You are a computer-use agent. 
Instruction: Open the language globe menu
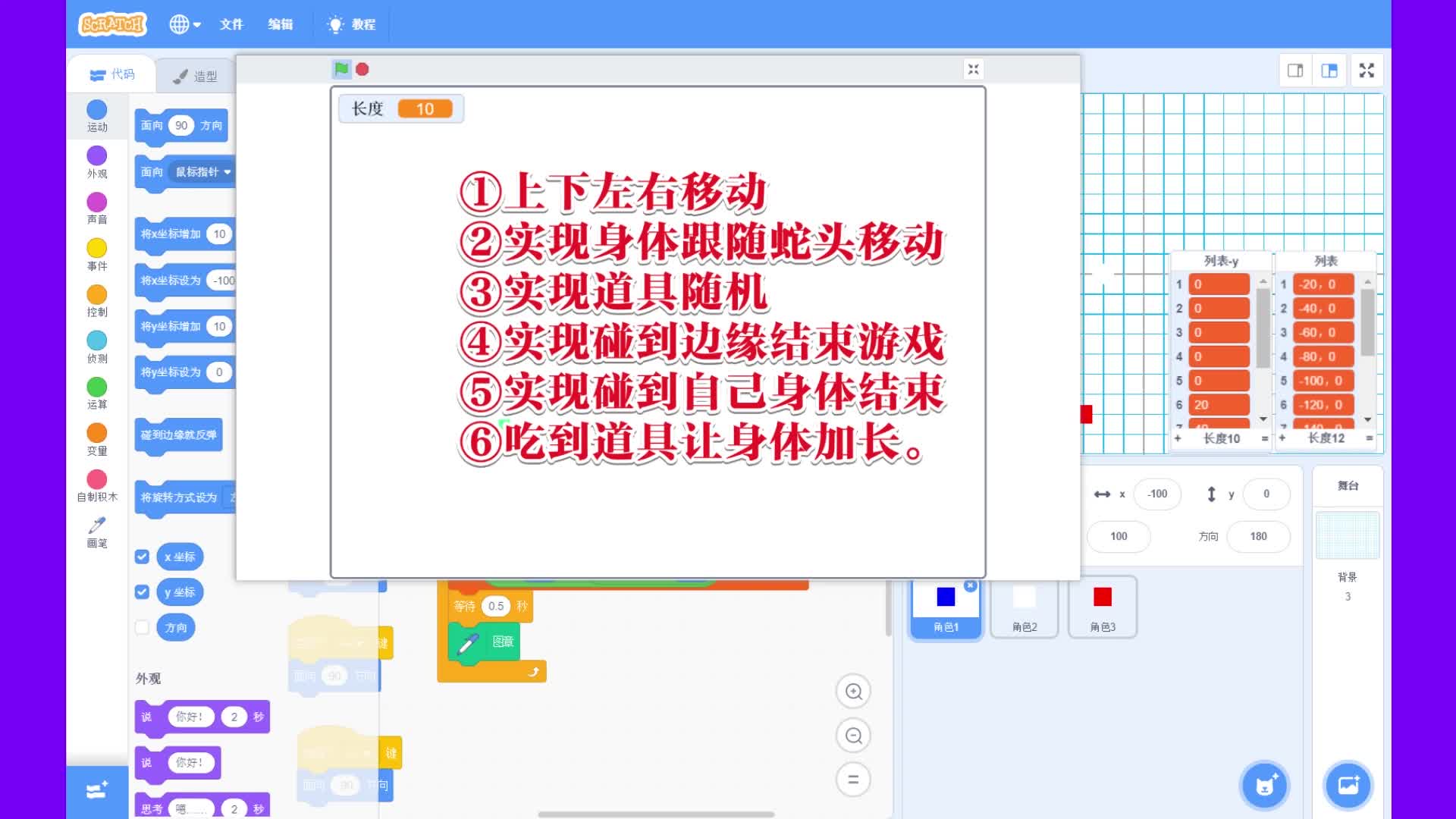(x=185, y=24)
